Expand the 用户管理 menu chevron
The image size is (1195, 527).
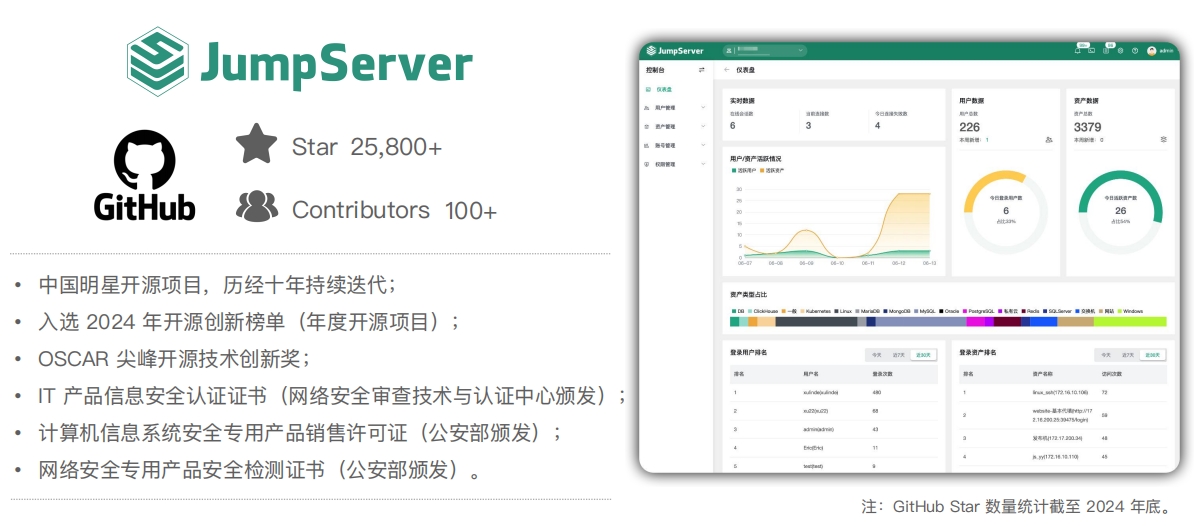coord(703,108)
